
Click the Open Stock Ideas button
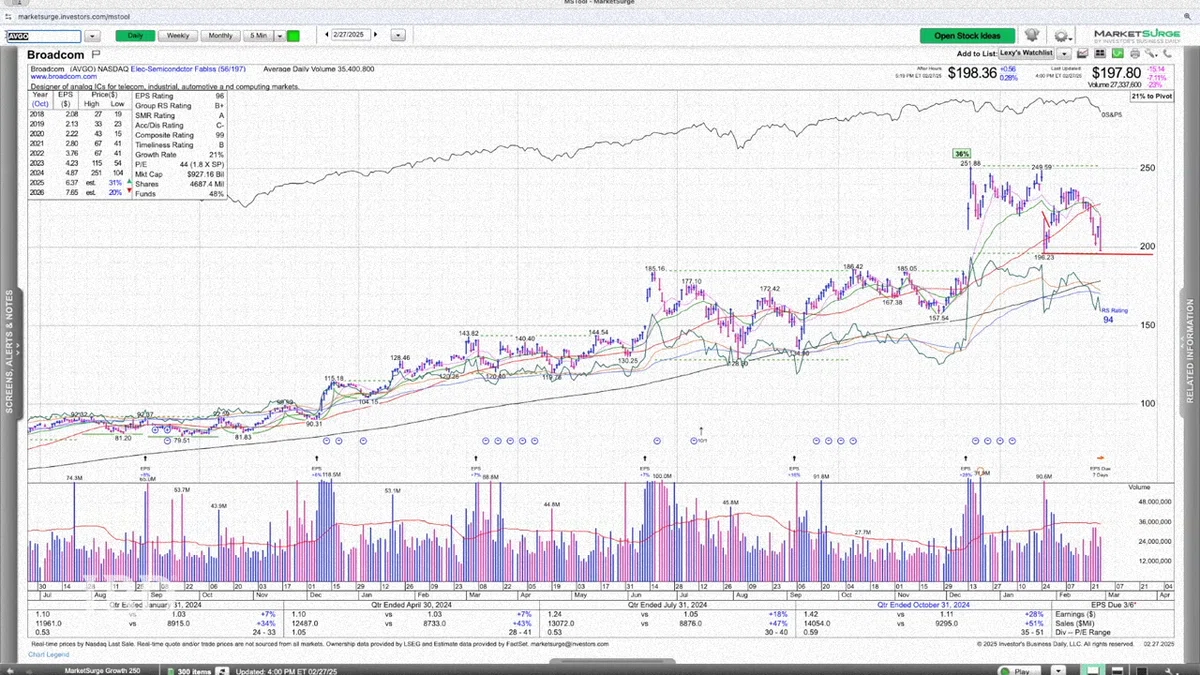[x=967, y=36]
